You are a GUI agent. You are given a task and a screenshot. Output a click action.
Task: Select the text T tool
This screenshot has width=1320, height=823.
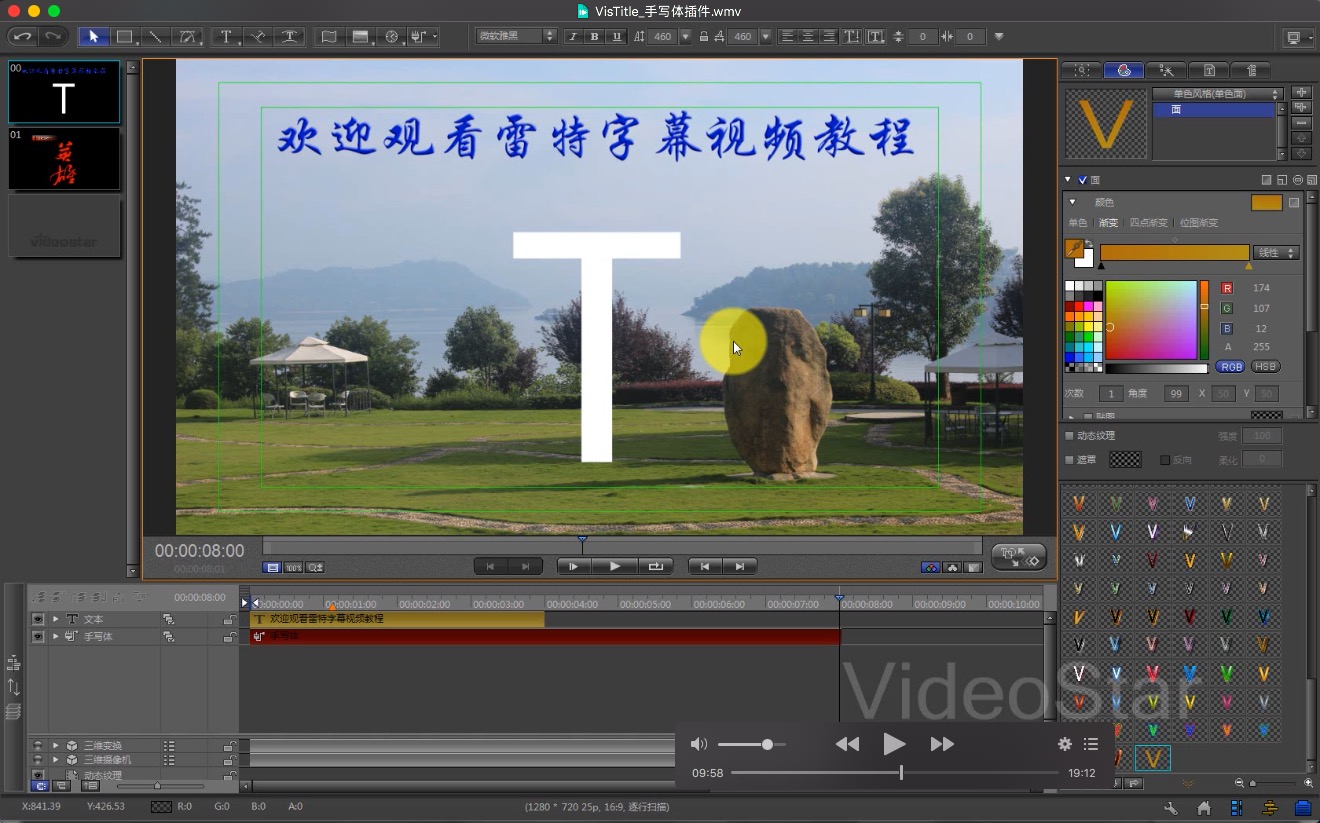pos(226,37)
